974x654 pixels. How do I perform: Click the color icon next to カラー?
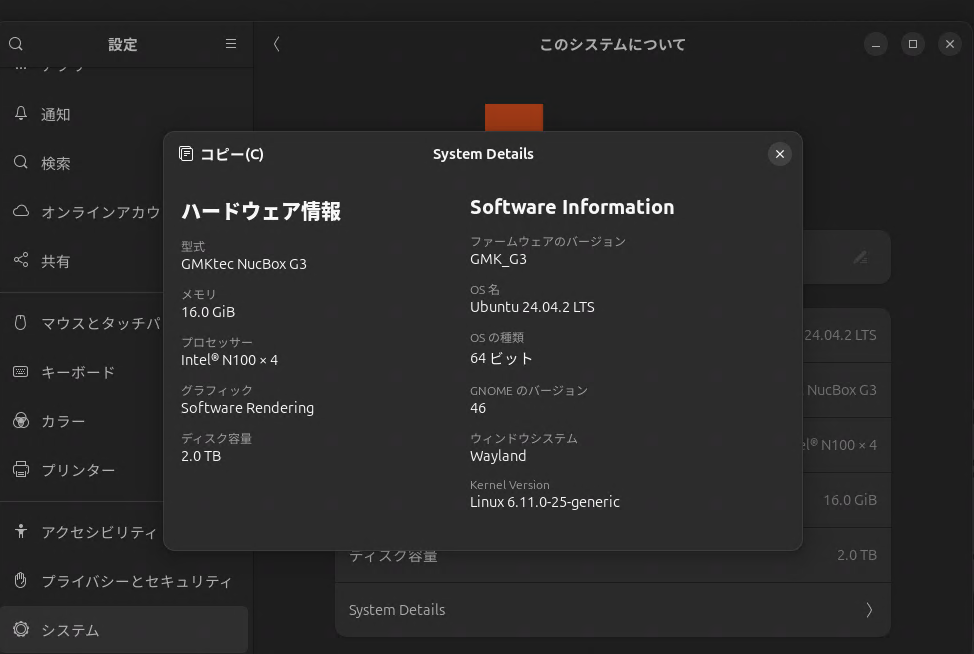click(20, 420)
